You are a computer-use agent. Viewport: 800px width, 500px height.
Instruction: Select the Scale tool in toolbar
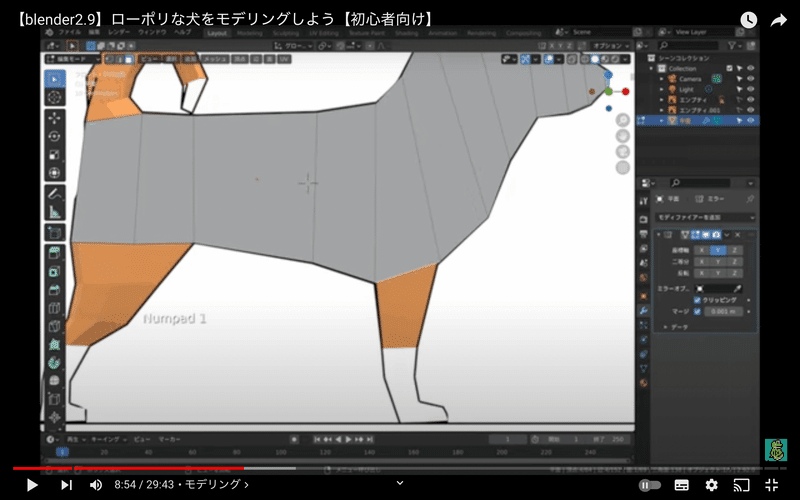click(55, 155)
